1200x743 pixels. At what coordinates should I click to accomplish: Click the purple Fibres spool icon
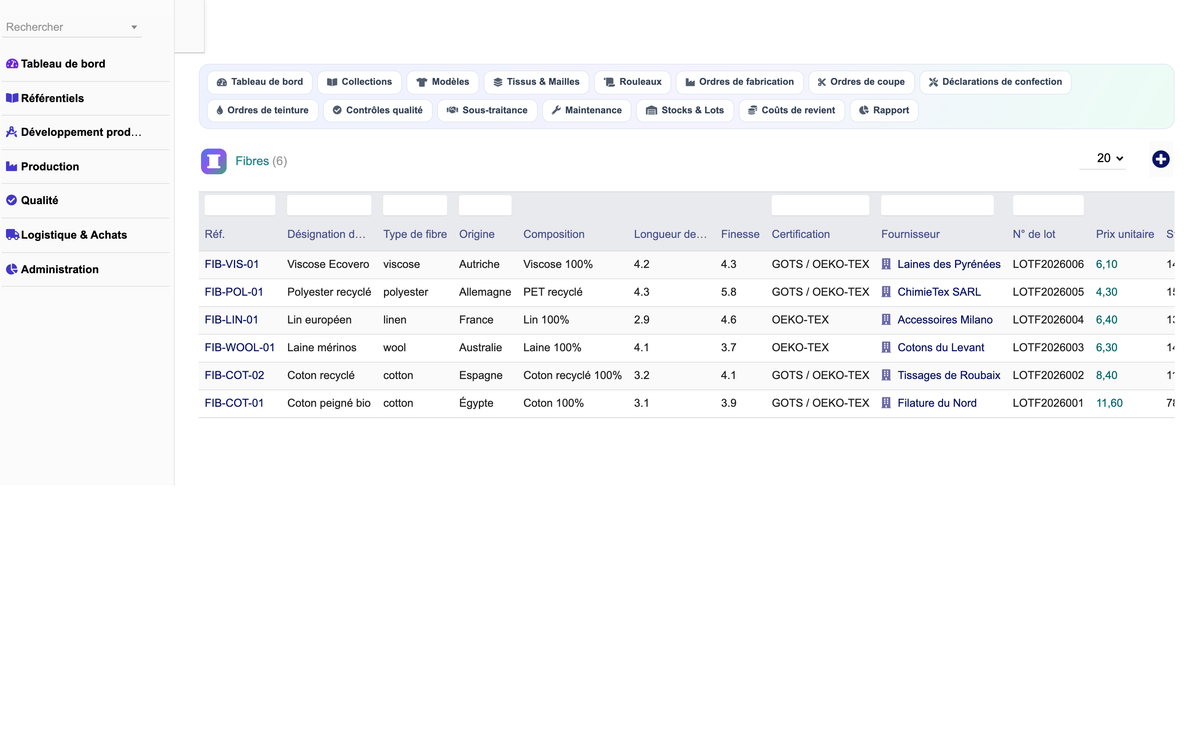(x=214, y=161)
